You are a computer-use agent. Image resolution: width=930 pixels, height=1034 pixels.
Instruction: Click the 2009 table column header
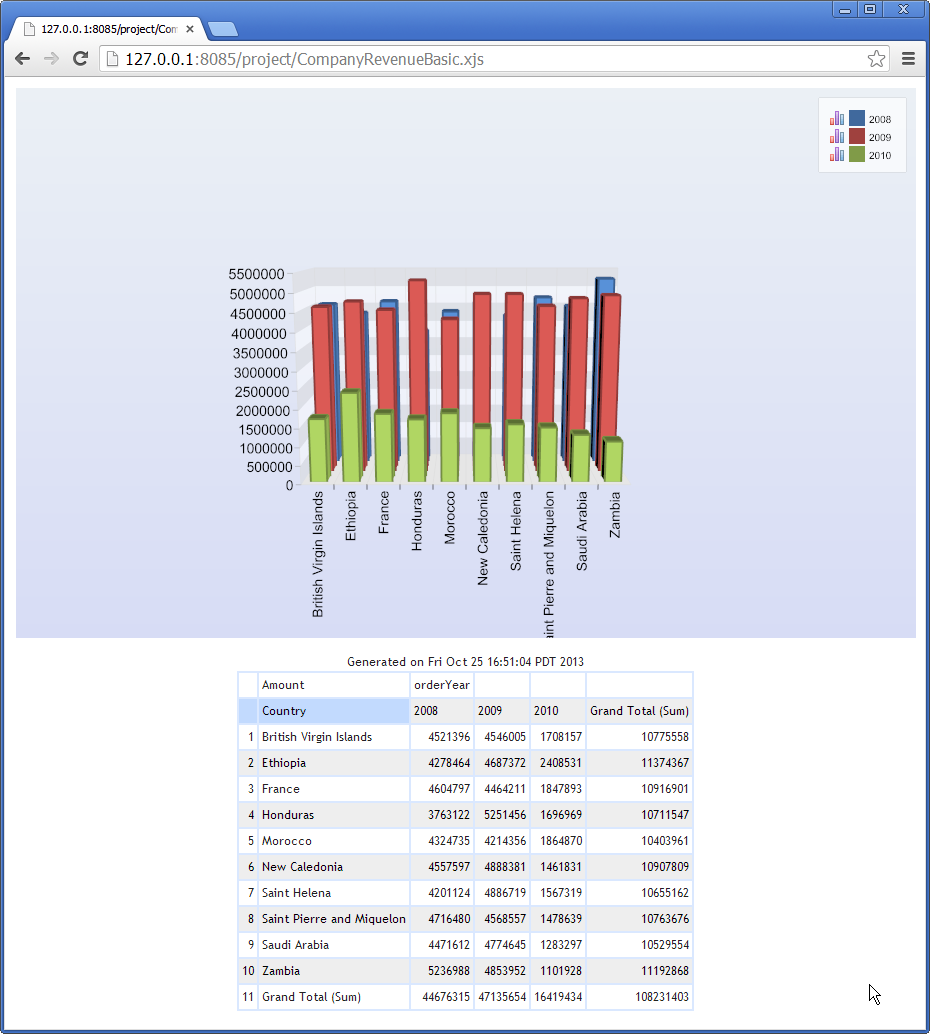pos(502,711)
